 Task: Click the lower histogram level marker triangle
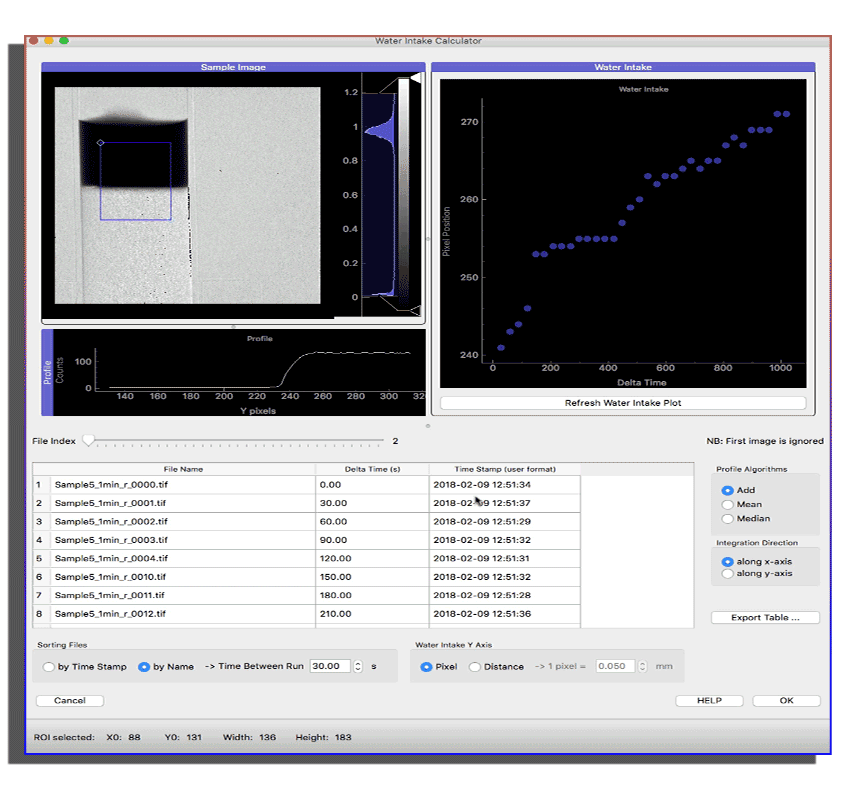(x=416, y=308)
